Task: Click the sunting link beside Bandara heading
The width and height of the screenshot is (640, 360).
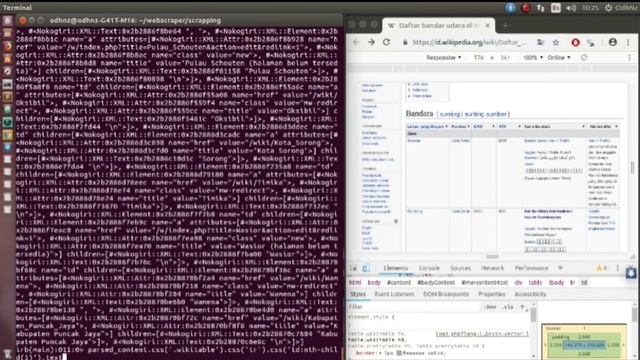Action: click(450, 114)
